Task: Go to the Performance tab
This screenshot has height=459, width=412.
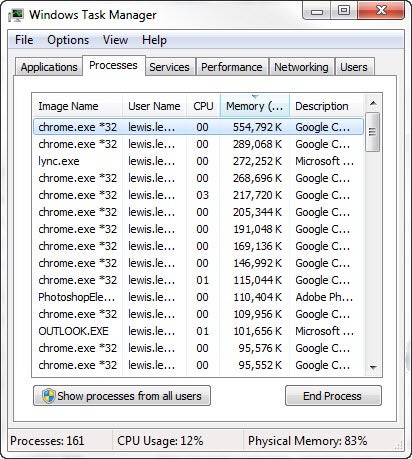Action: point(232,67)
